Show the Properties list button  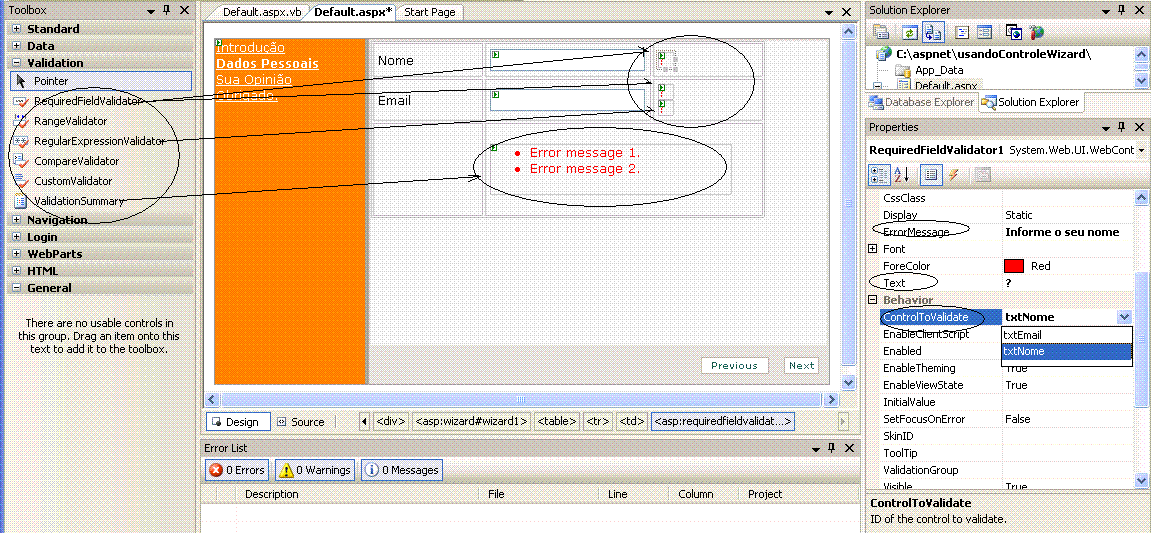click(x=930, y=175)
